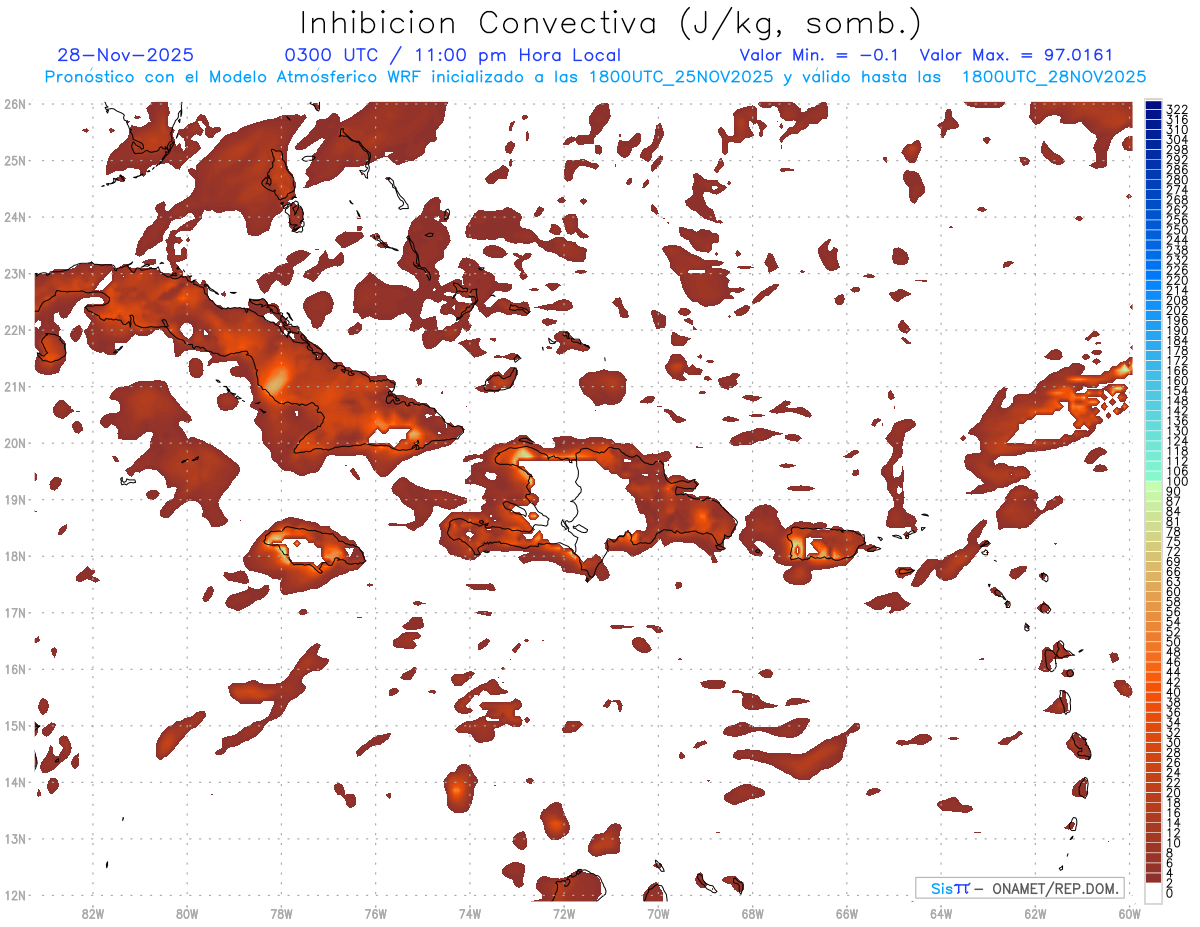Click the 'Pronostico con el Modelo Atmosferico WRF' line

coord(594,77)
